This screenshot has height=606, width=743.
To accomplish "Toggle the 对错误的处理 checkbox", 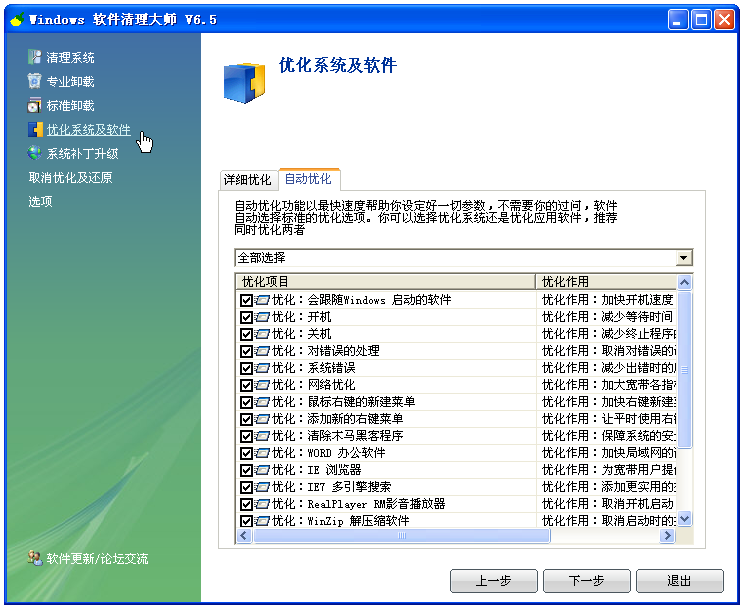I will pos(246,352).
